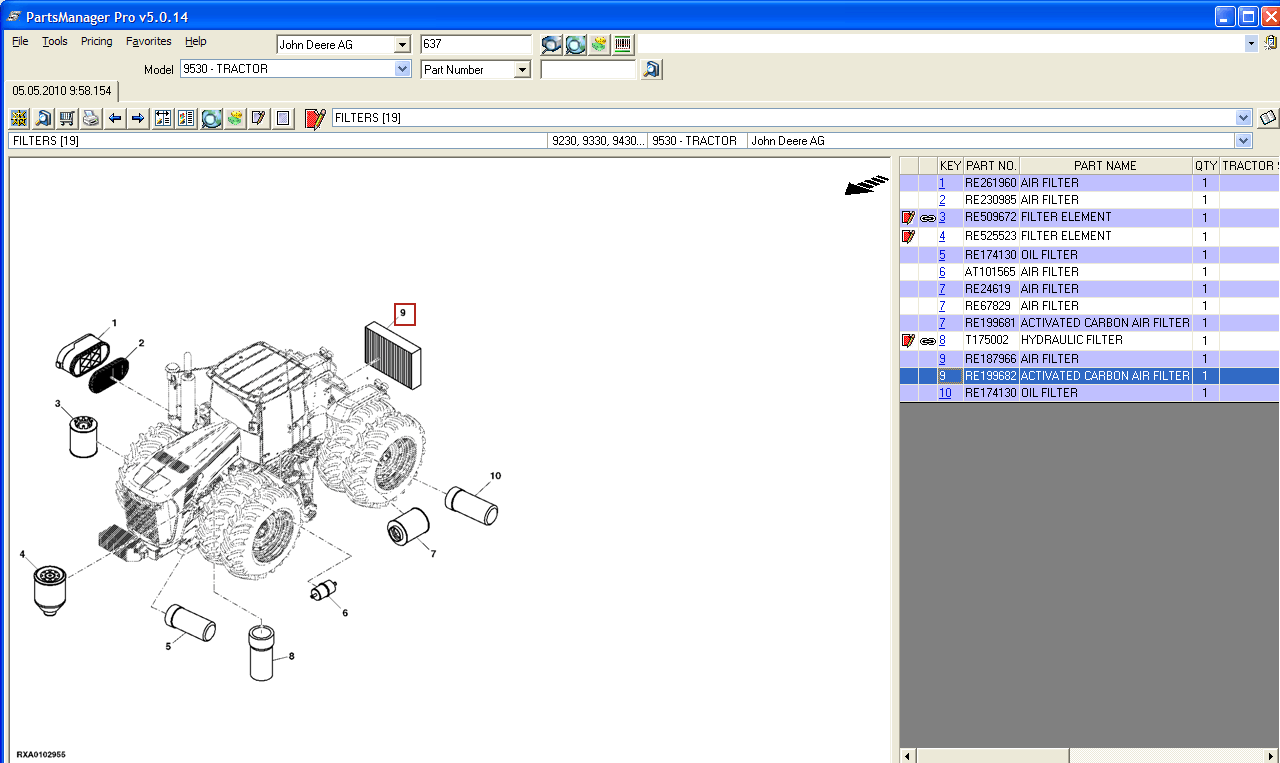The image size is (1280, 763).
Task: Click the yellow grid icon starting the second toolbar
Action: [20, 118]
